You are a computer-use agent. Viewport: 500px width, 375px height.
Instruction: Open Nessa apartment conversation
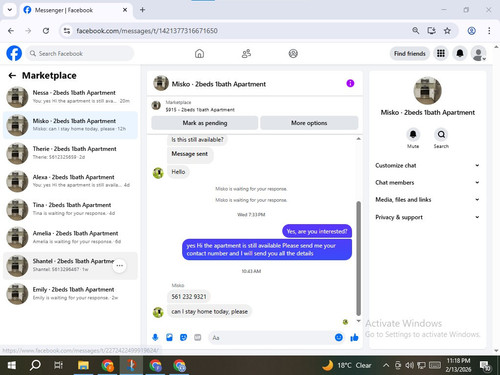click(70, 97)
